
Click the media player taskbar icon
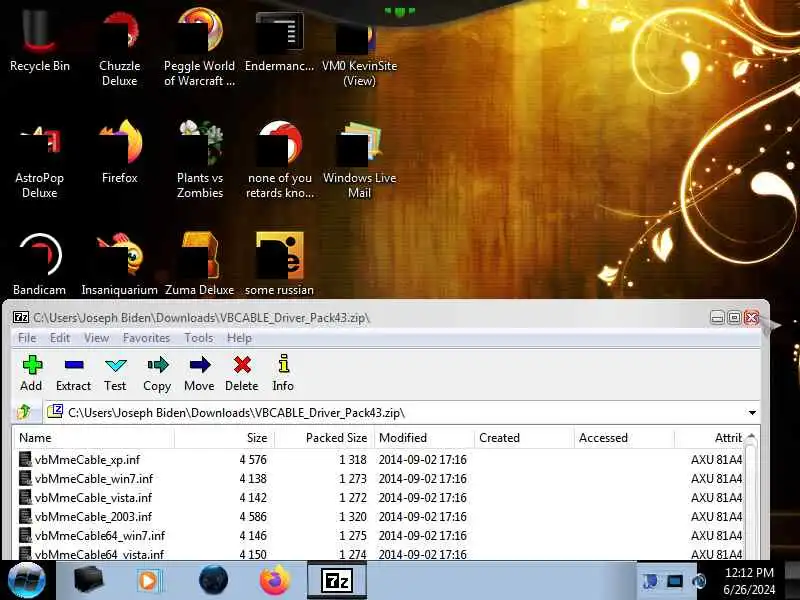tap(149, 581)
